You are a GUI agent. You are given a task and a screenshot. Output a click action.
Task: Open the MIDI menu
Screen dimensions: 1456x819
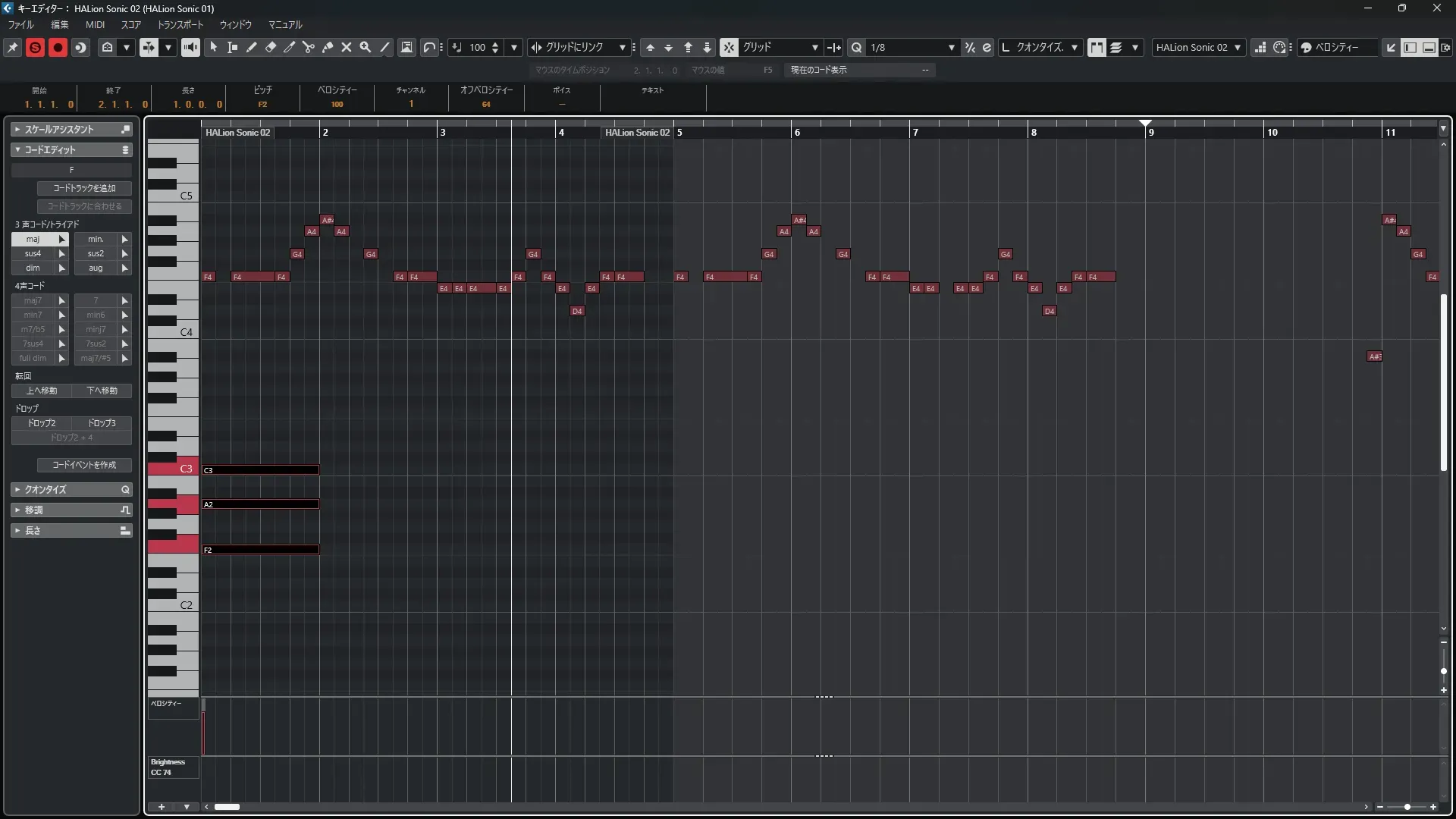[x=95, y=24]
